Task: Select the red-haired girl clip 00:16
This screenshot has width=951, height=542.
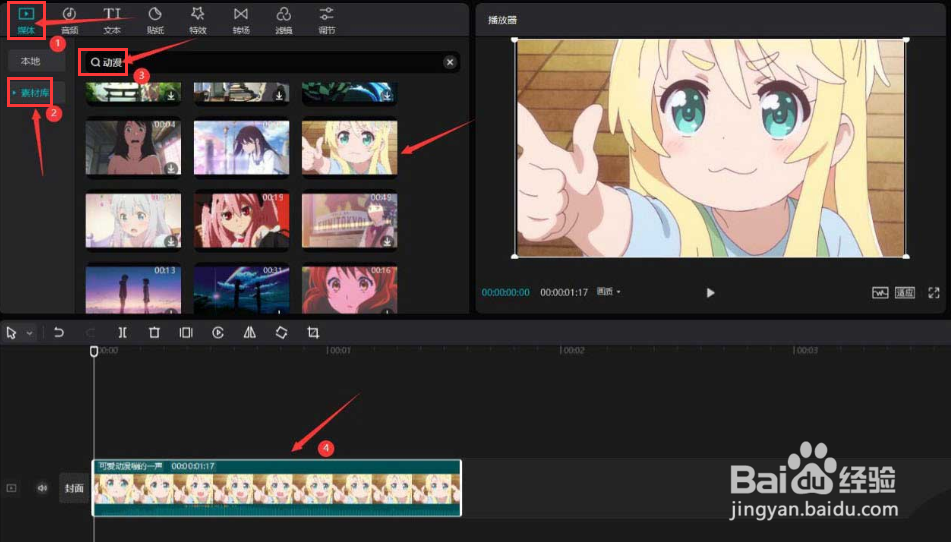Action: pyautogui.click(x=350, y=289)
